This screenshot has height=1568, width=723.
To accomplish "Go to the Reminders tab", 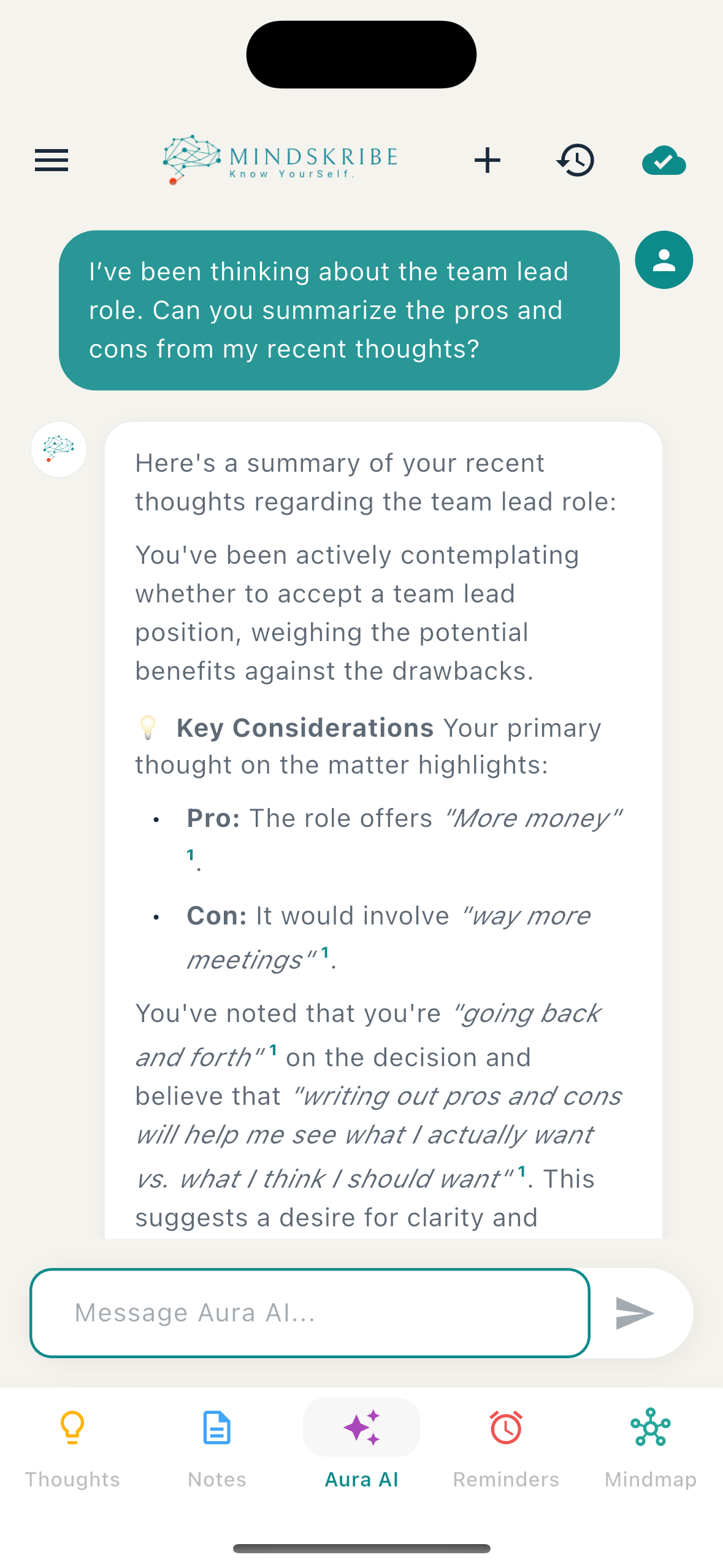I will coord(506,1449).
